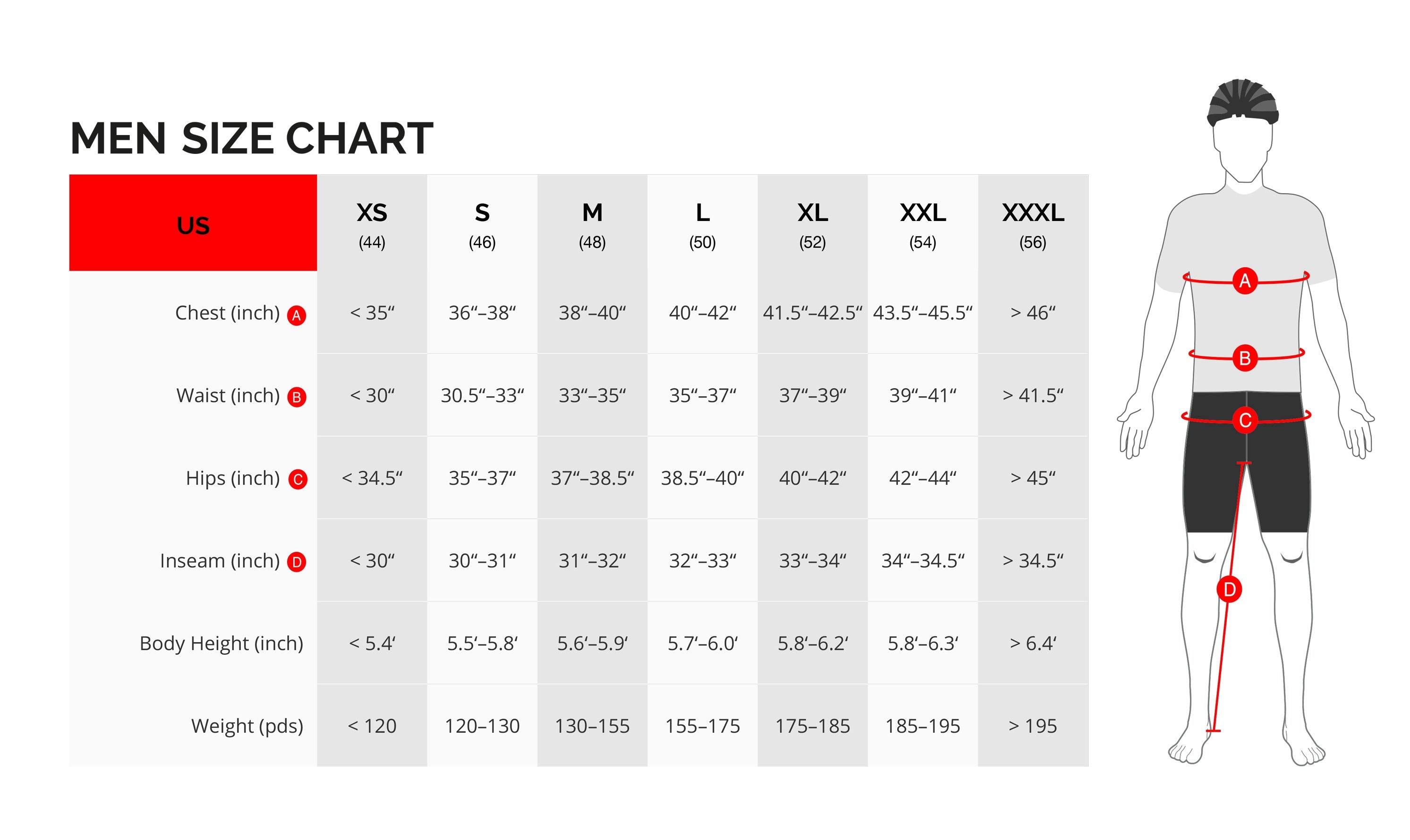The height and width of the screenshot is (840, 1410).
Task: Select the C circle on the figure's hips
Action: click(x=1245, y=420)
